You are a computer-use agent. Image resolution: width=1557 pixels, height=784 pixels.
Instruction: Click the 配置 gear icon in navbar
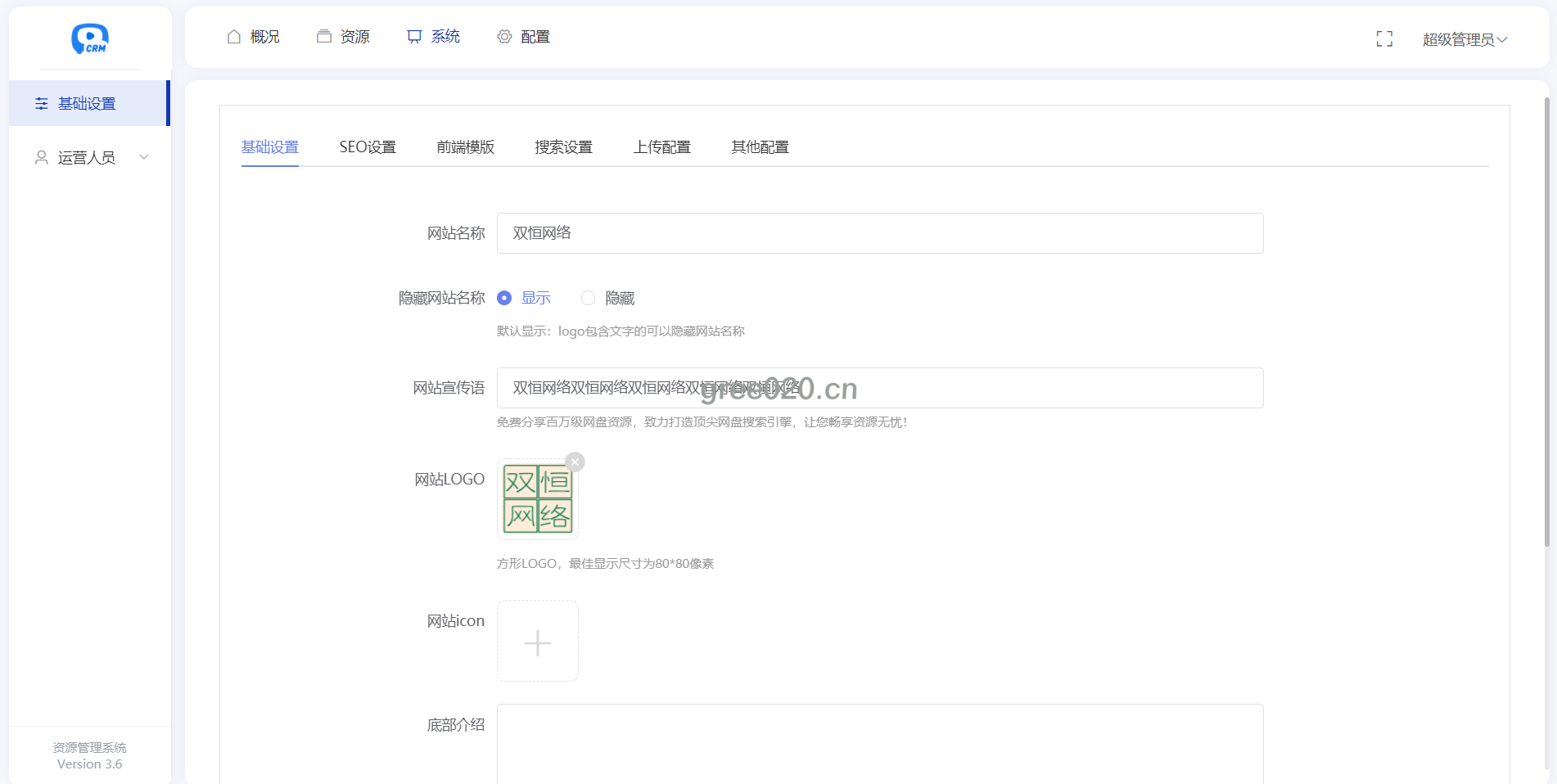pyautogui.click(x=504, y=37)
